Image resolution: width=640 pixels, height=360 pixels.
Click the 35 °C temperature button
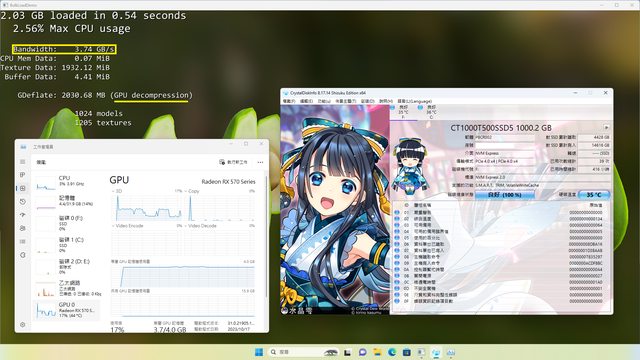pos(594,195)
